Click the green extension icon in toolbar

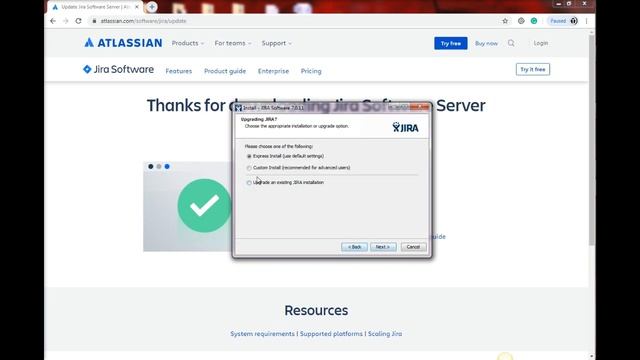coord(534,21)
